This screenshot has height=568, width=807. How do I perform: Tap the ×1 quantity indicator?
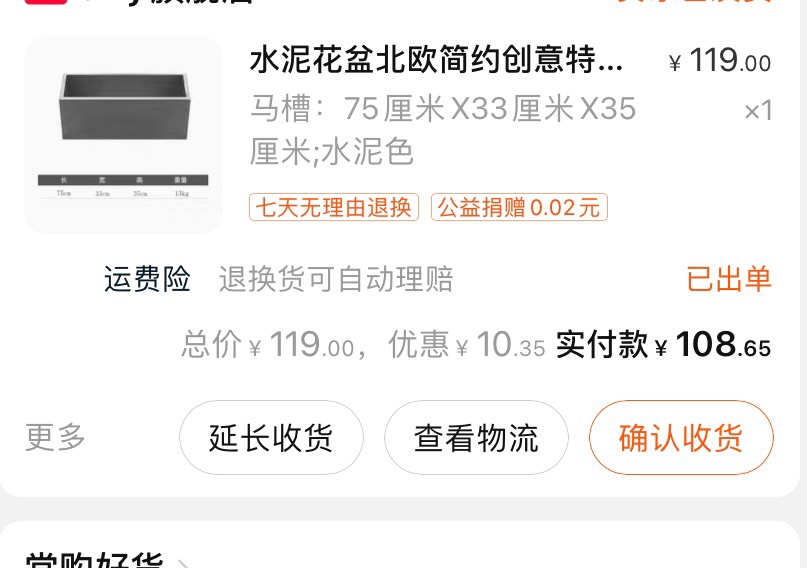(758, 111)
